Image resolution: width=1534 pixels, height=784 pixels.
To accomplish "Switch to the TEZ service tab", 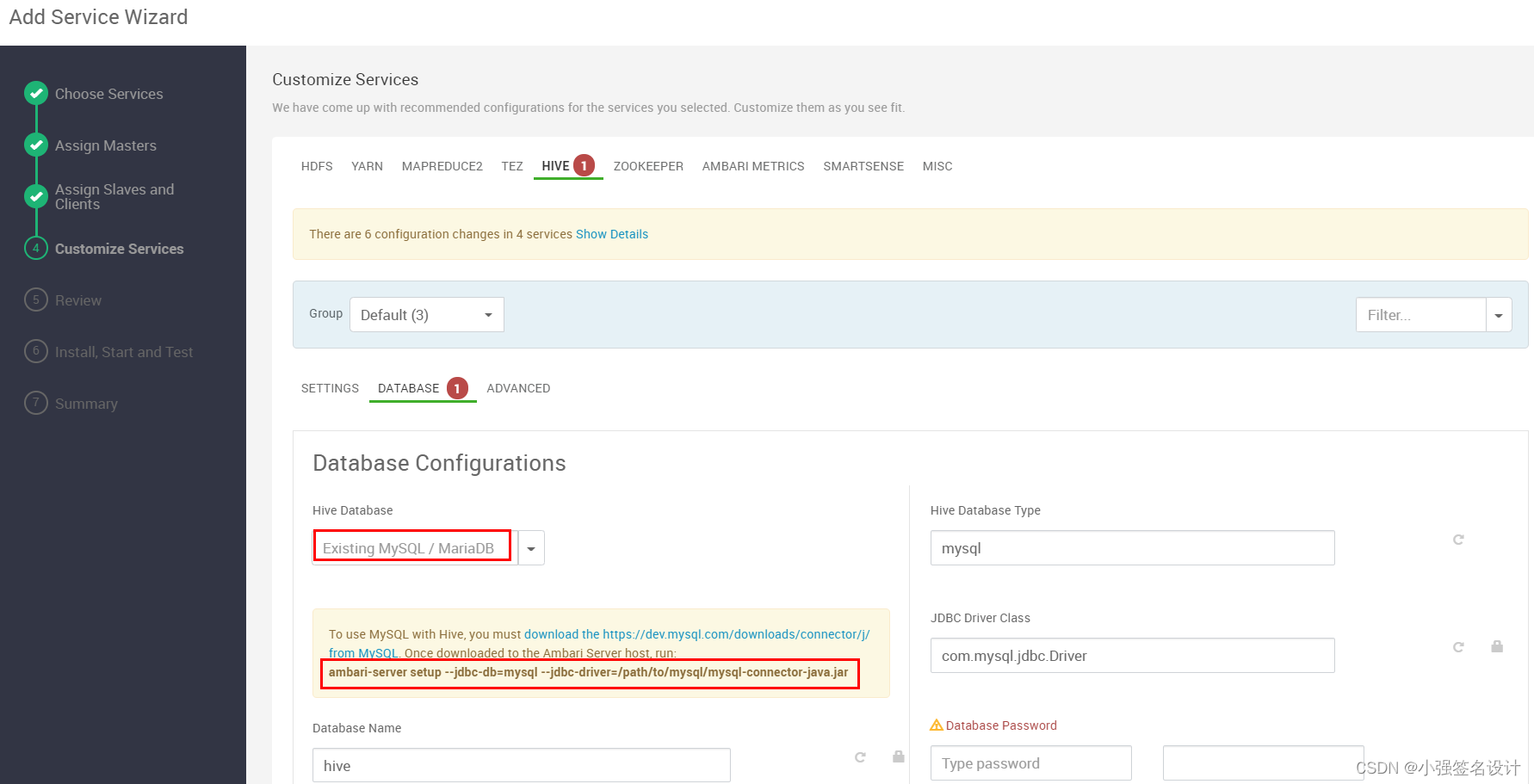I will pyautogui.click(x=512, y=166).
